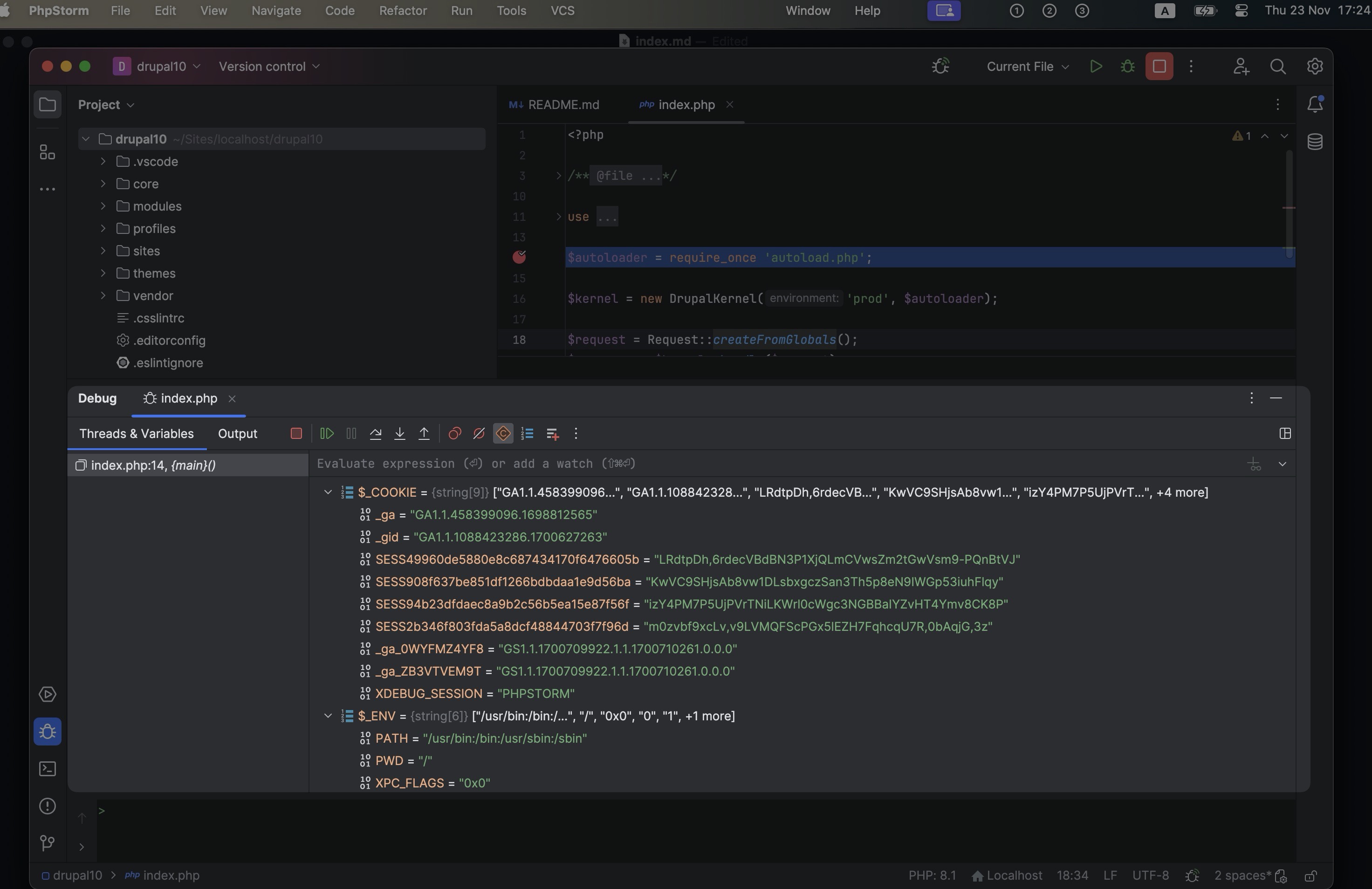Open macOS Control Center icon
This screenshot has height=889, width=1372.
click(x=1241, y=11)
